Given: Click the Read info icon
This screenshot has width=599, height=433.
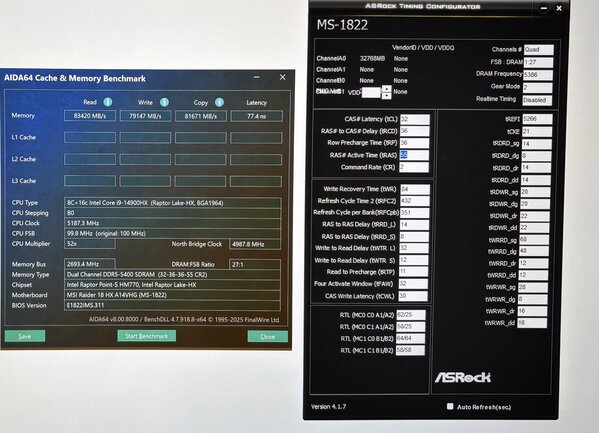Looking at the screenshot, I should [x=108, y=102].
